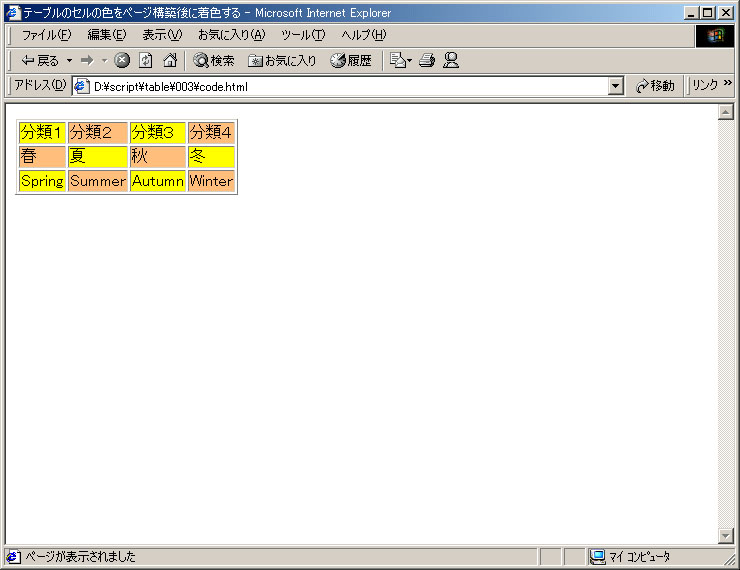Open the Edit (編集) menu

107,34
